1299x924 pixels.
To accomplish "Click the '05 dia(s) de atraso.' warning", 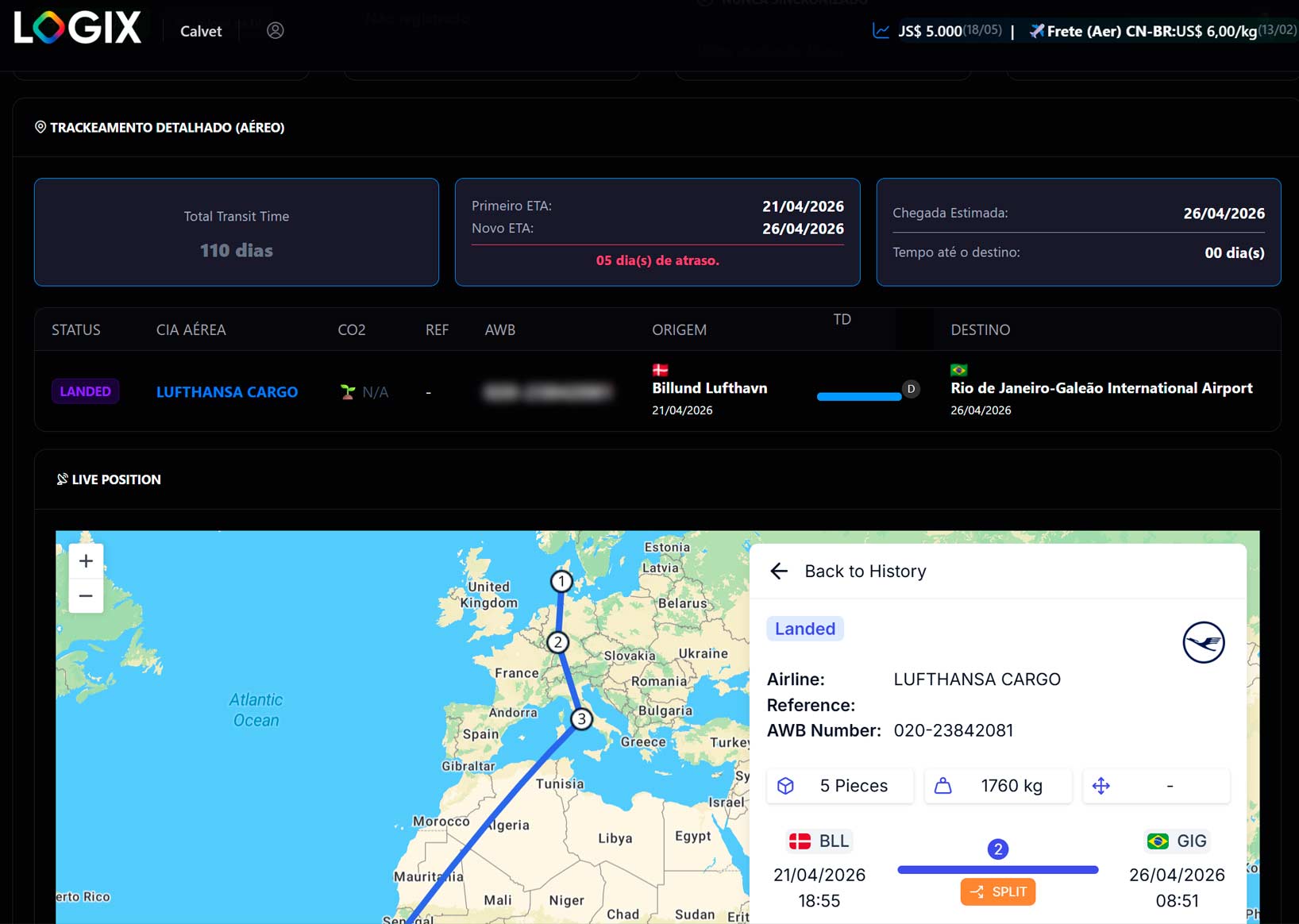I will tap(657, 260).
